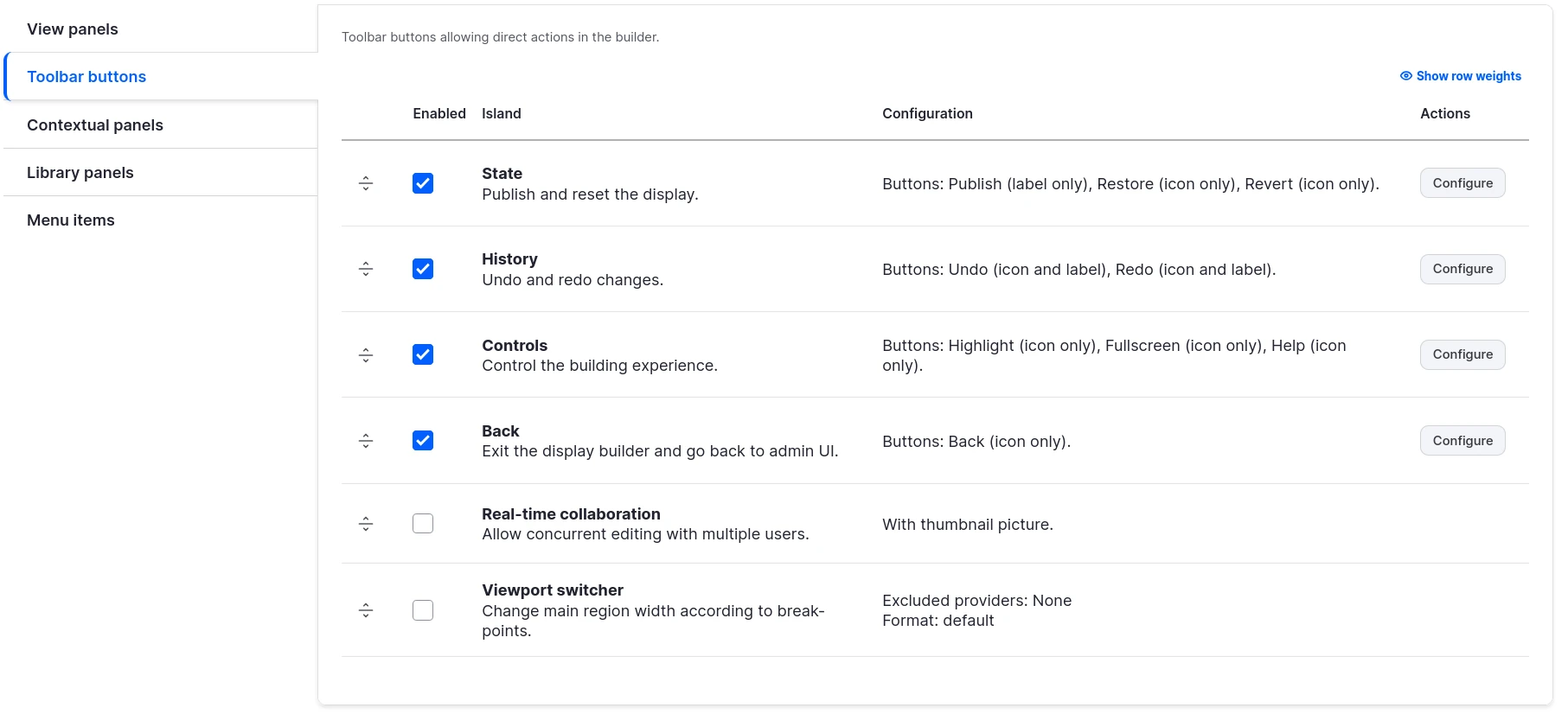Image resolution: width=1568 pixels, height=714 pixels.
Task: Enable the Viewport switcher checkbox
Action: pos(423,610)
